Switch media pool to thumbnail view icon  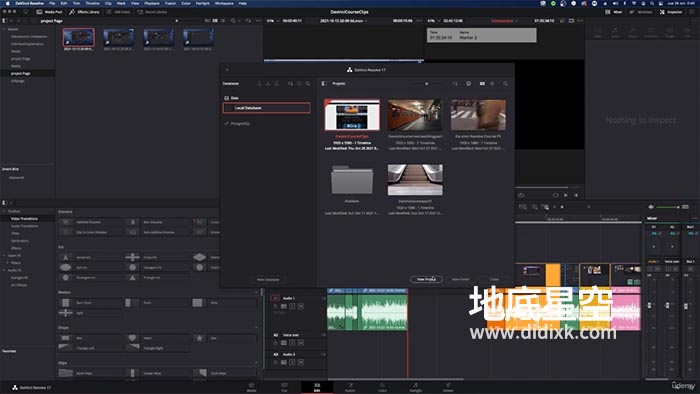coord(215,21)
